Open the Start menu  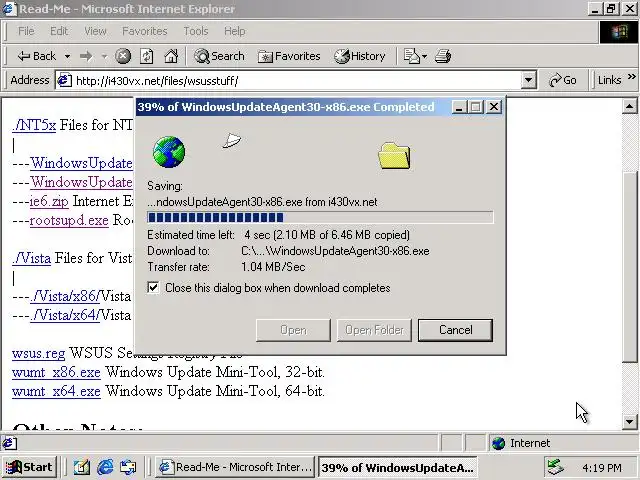click(x=29, y=467)
